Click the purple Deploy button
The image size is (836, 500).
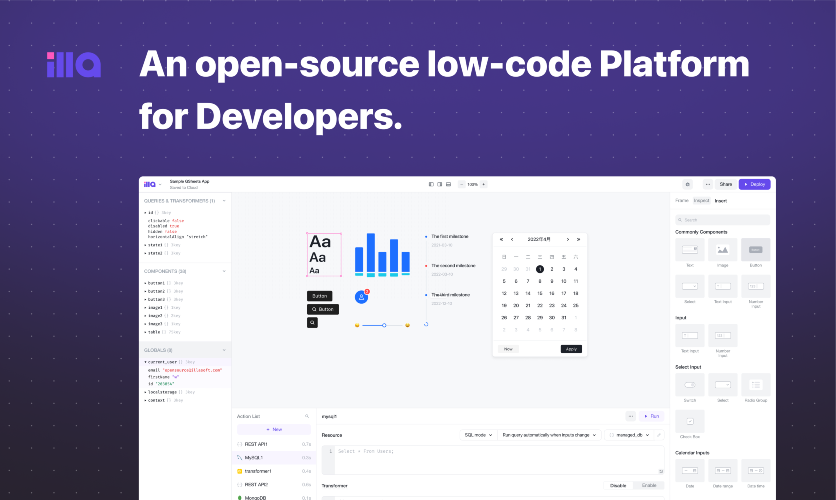pyautogui.click(x=754, y=184)
